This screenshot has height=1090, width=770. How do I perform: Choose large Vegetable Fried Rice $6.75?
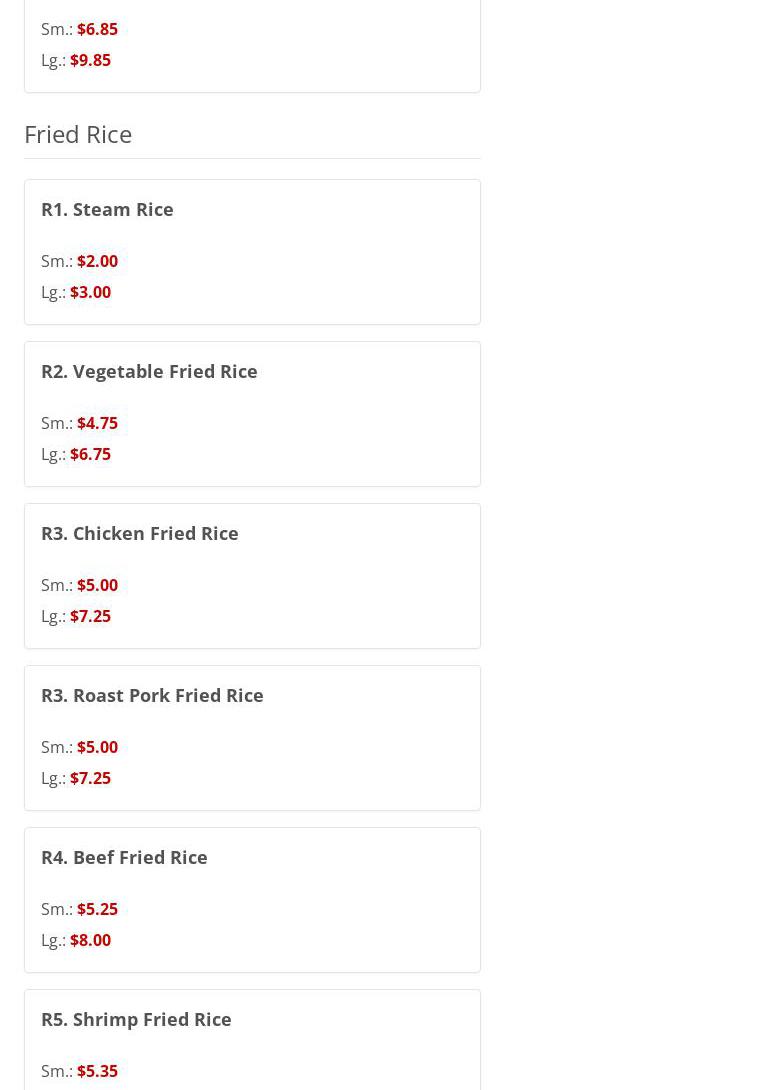coord(90,454)
